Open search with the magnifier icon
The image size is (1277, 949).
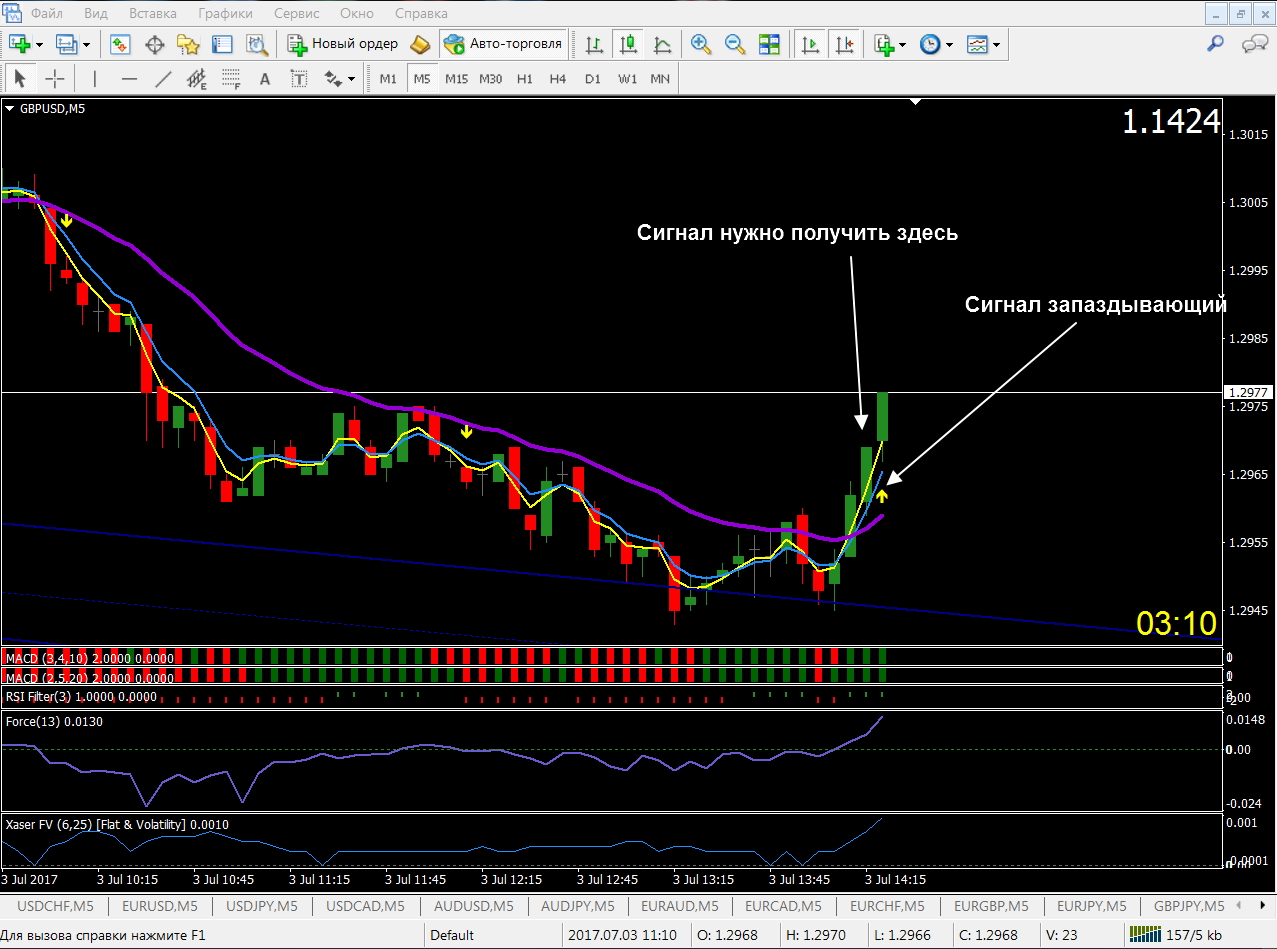(1216, 43)
